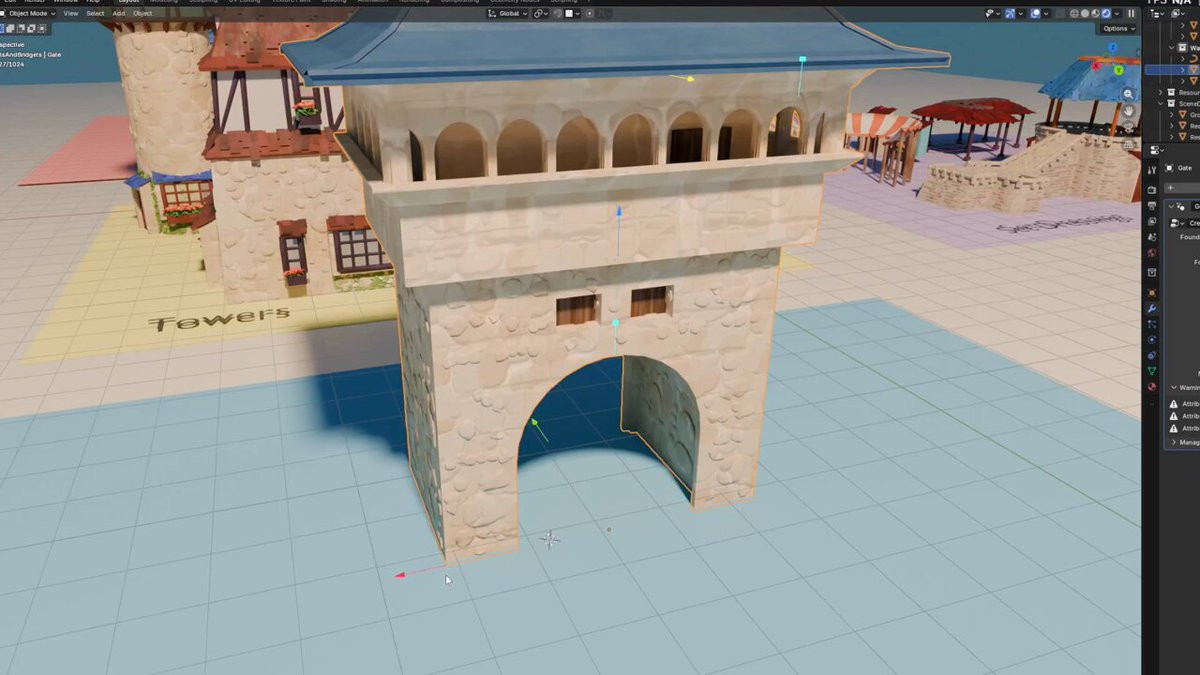
Task: Open the View Layer properties tab
Action: pyautogui.click(x=1152, y=221)
